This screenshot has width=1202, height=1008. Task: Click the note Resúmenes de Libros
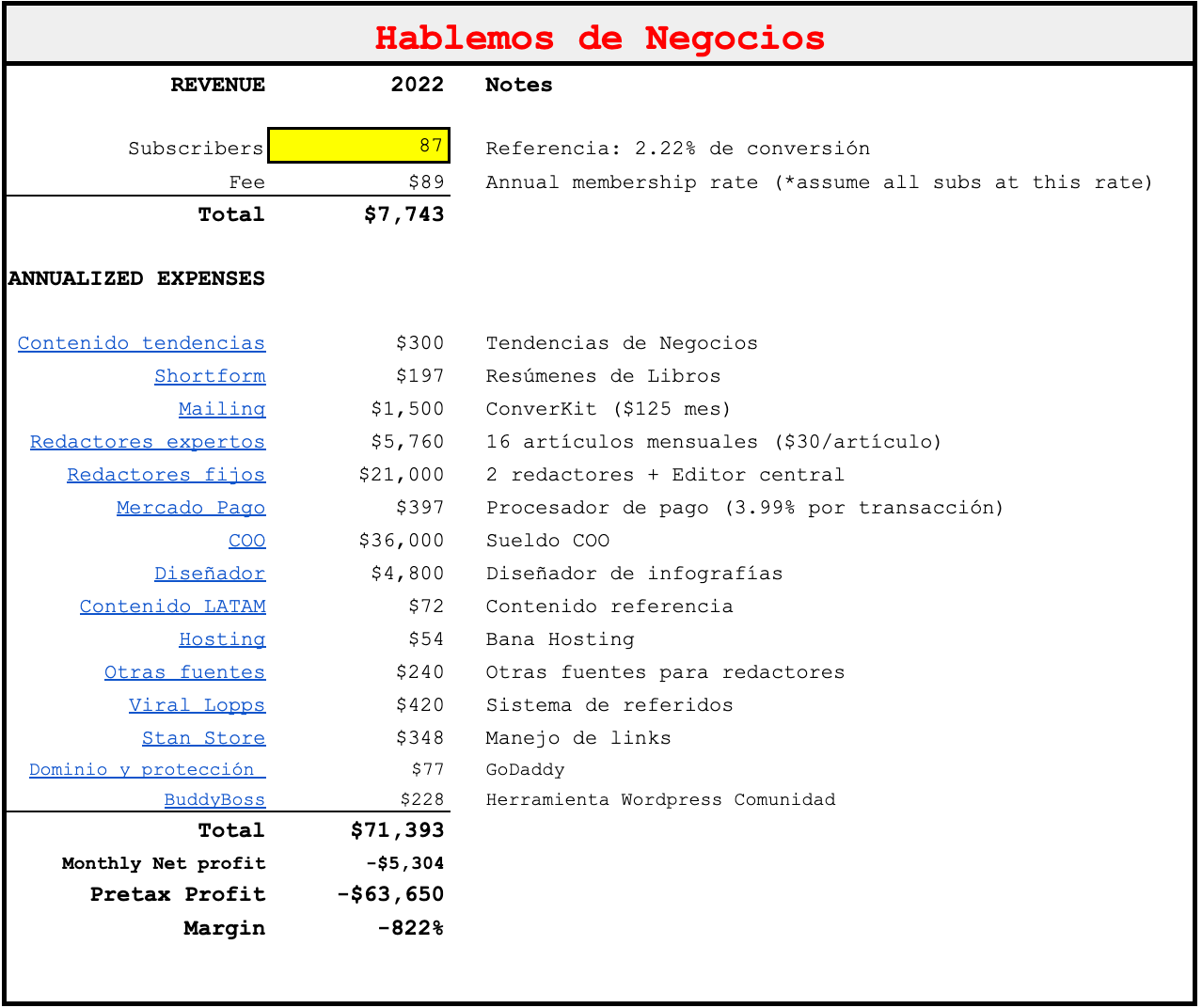[604, 376]
